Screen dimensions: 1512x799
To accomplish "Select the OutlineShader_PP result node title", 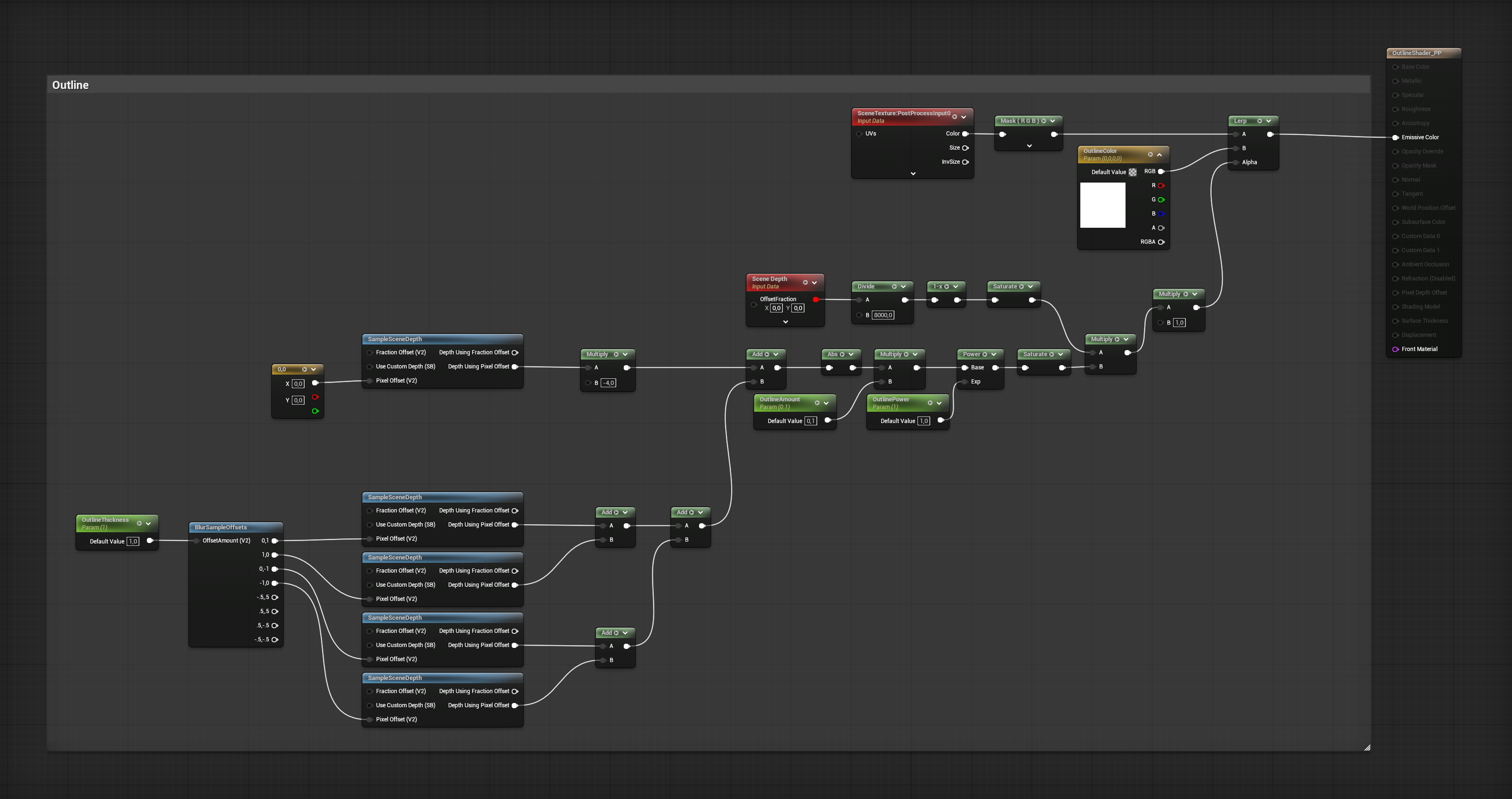I will [x=1416, y=53].
